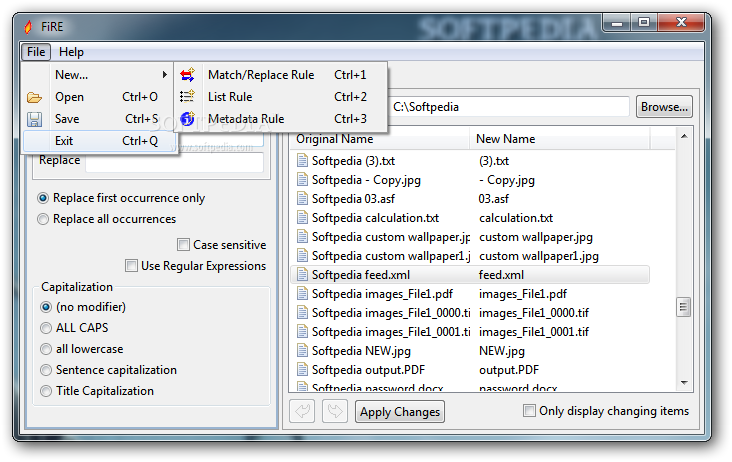Open the Help menu
Screen dimensions: 732x462
tap(71, 52)
